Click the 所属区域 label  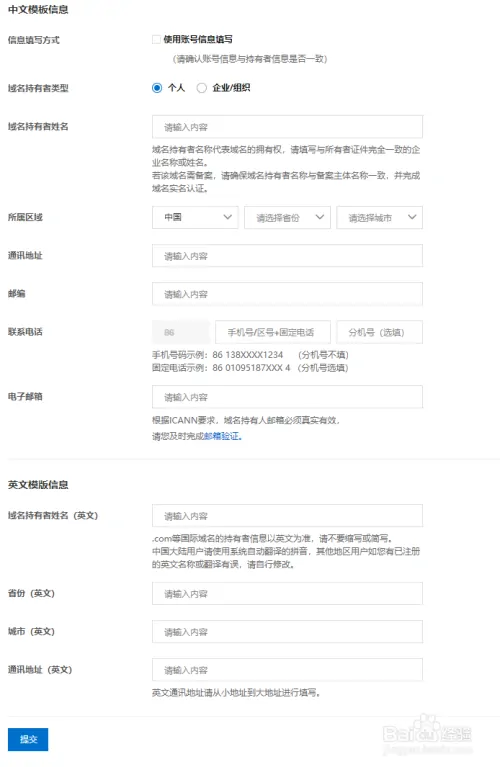pyautogui.click(x=25, y=217)
